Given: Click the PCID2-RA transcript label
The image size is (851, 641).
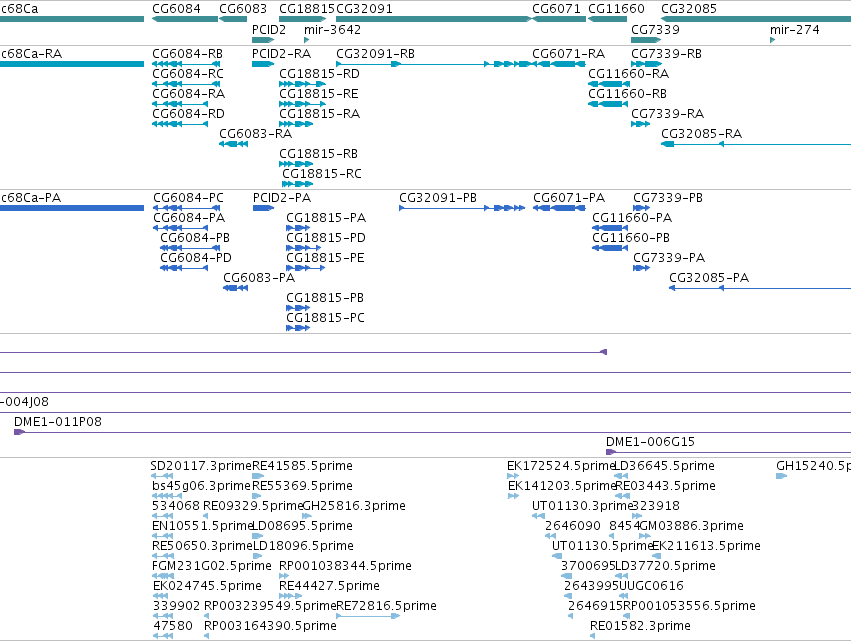Looking at the screenshot, I should [281, 54].
